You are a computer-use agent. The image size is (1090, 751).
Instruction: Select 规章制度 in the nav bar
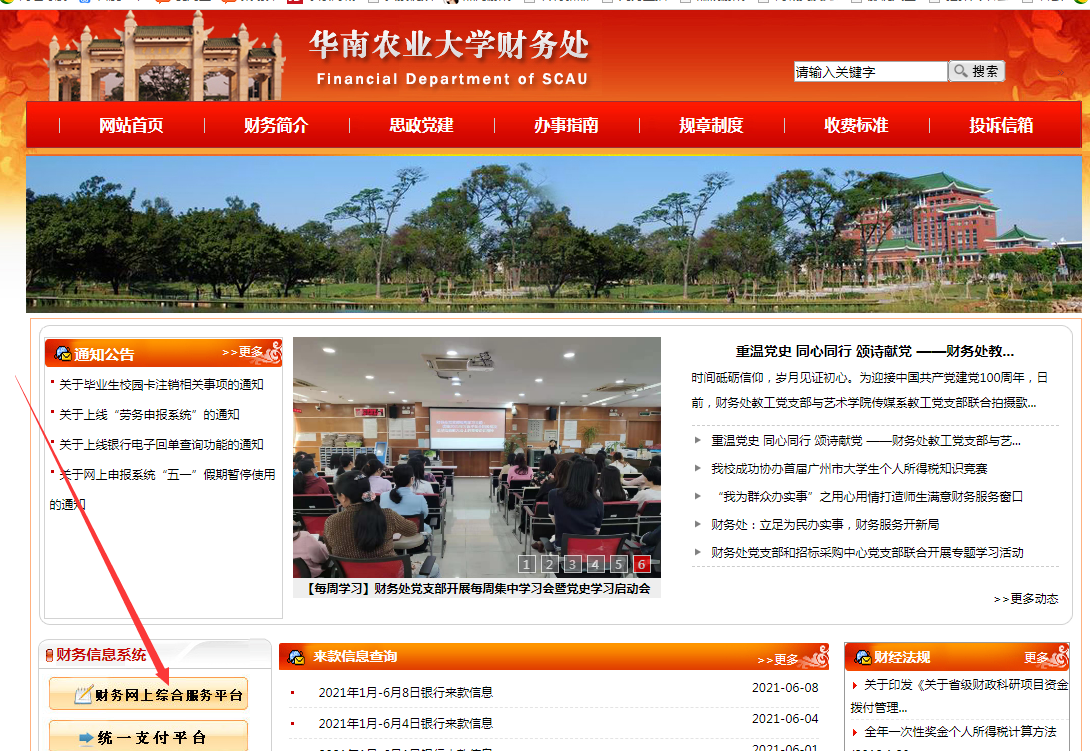point(711,125)
